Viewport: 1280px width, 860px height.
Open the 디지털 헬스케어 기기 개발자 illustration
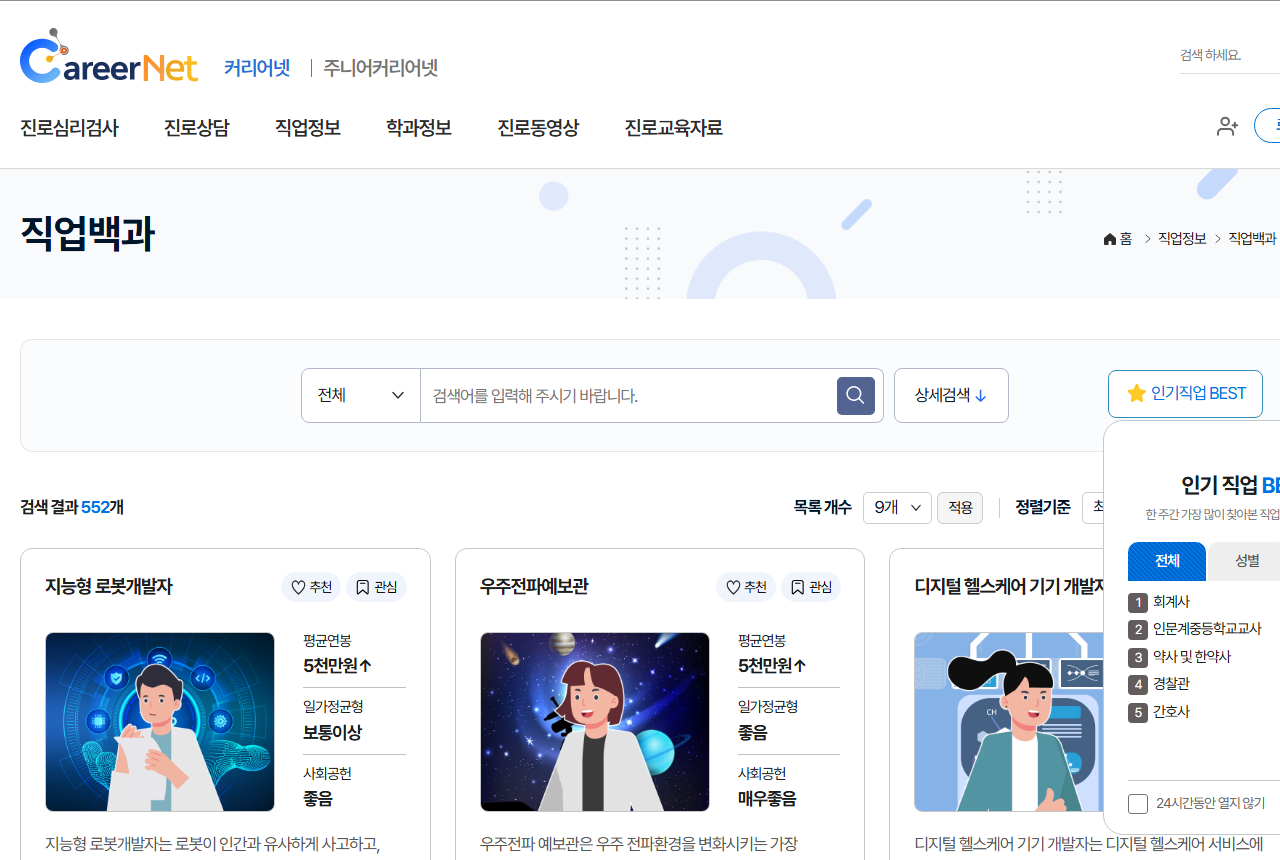(x=1009, y=722)
